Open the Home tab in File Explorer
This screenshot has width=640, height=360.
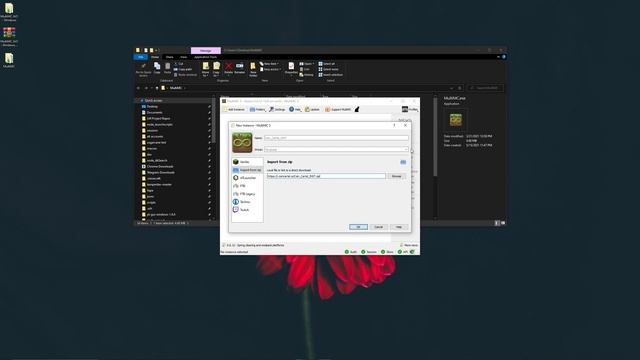point(155,57)
